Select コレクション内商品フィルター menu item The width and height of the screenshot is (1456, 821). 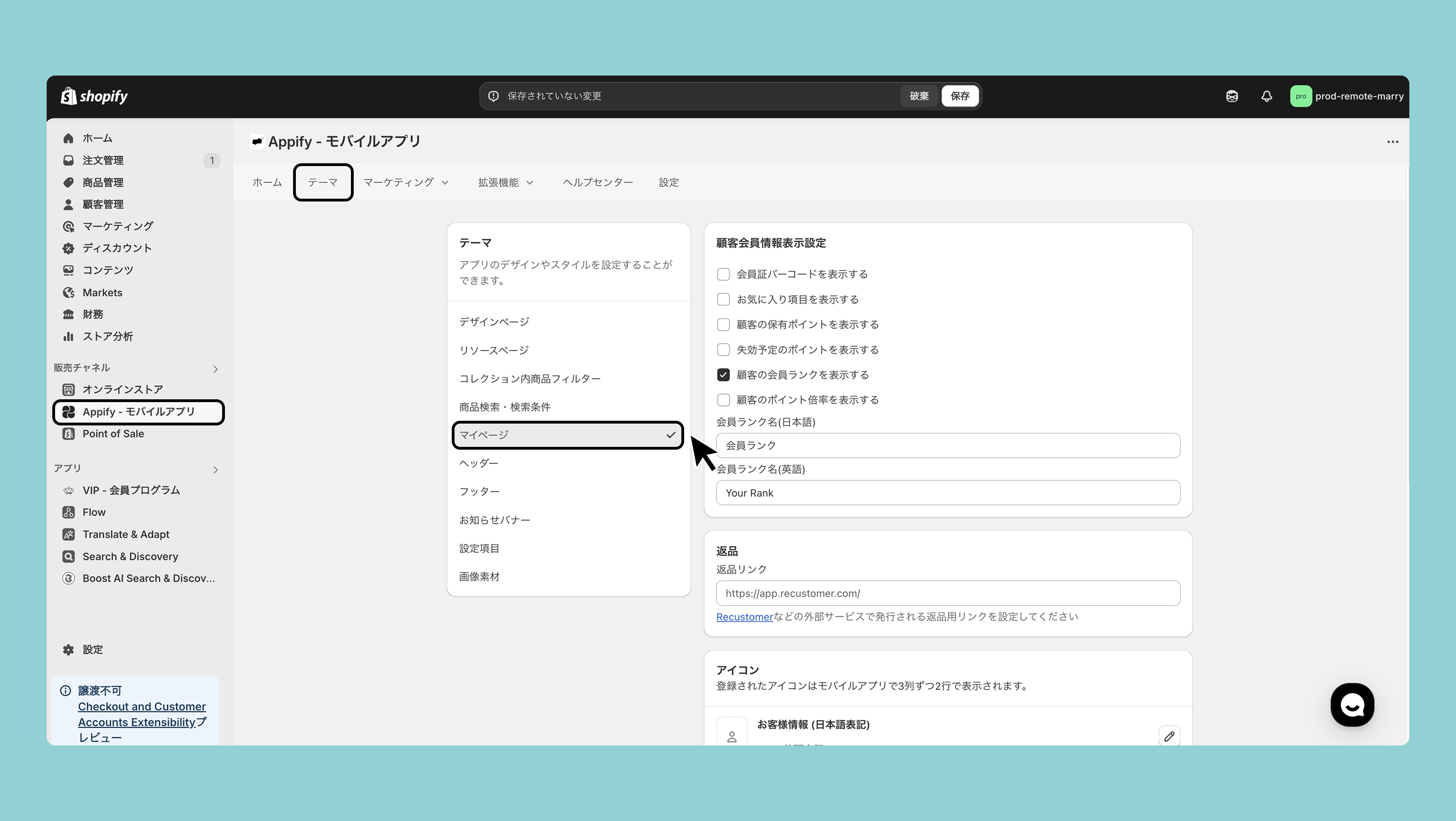click(x=567, y=379)
